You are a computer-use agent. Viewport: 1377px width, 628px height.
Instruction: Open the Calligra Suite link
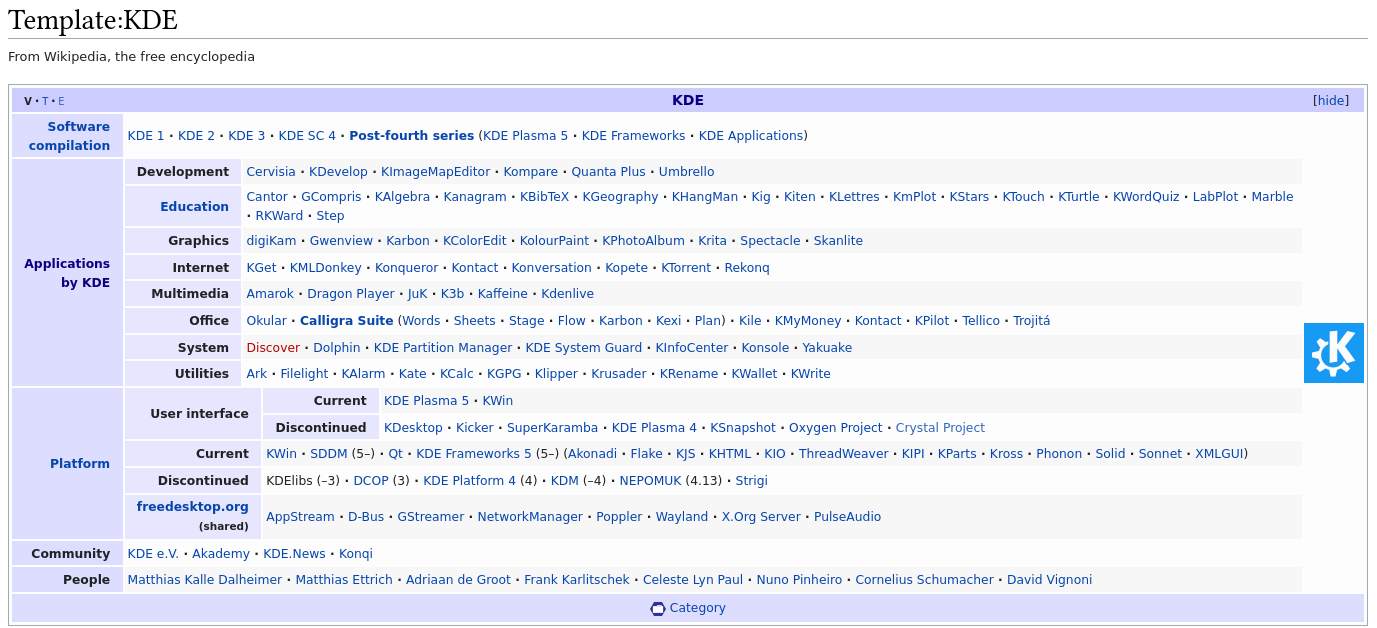click(x=346, y=321)
